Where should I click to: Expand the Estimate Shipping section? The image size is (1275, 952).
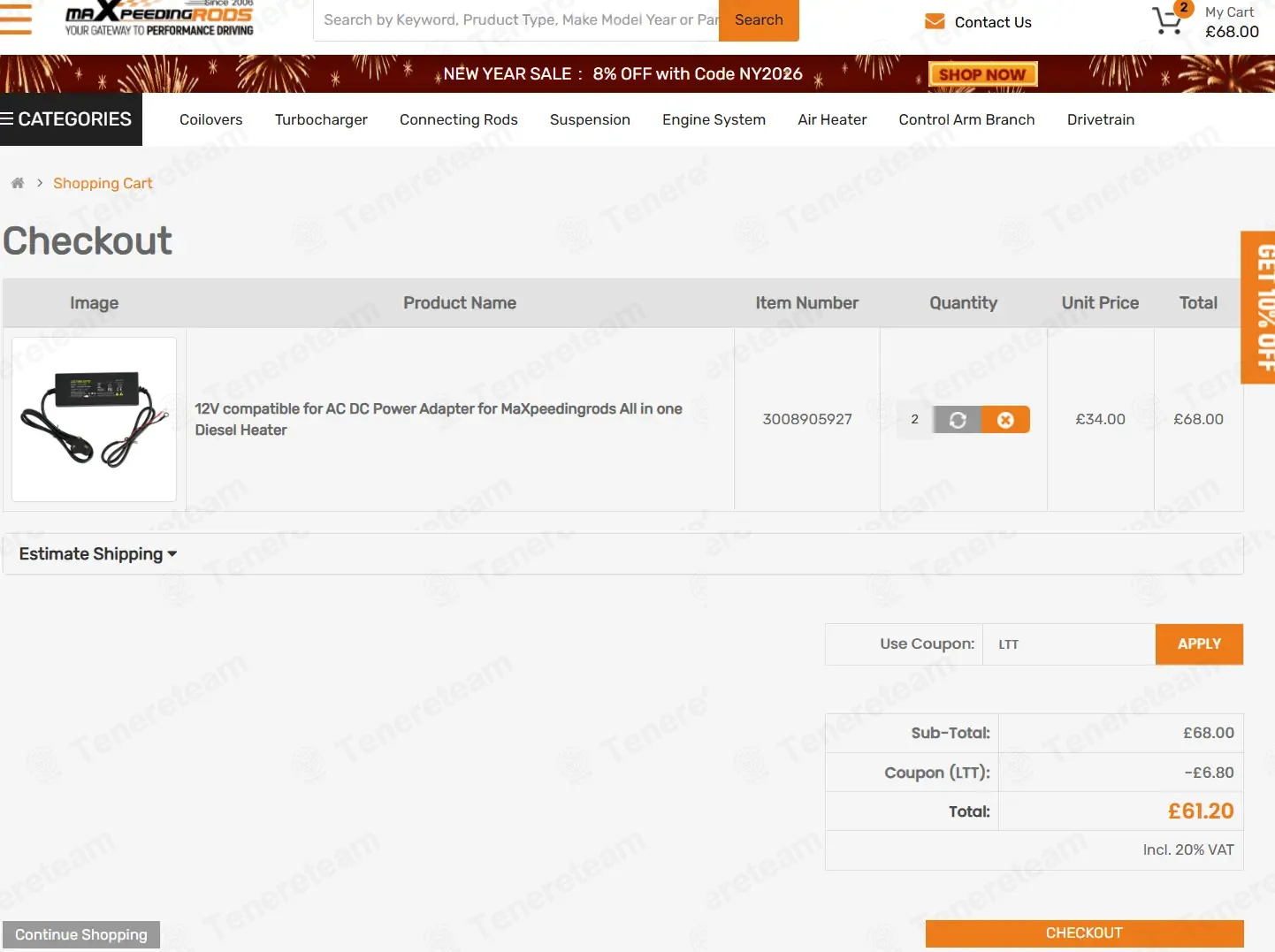pyautogui.click(x=98, y=554)
